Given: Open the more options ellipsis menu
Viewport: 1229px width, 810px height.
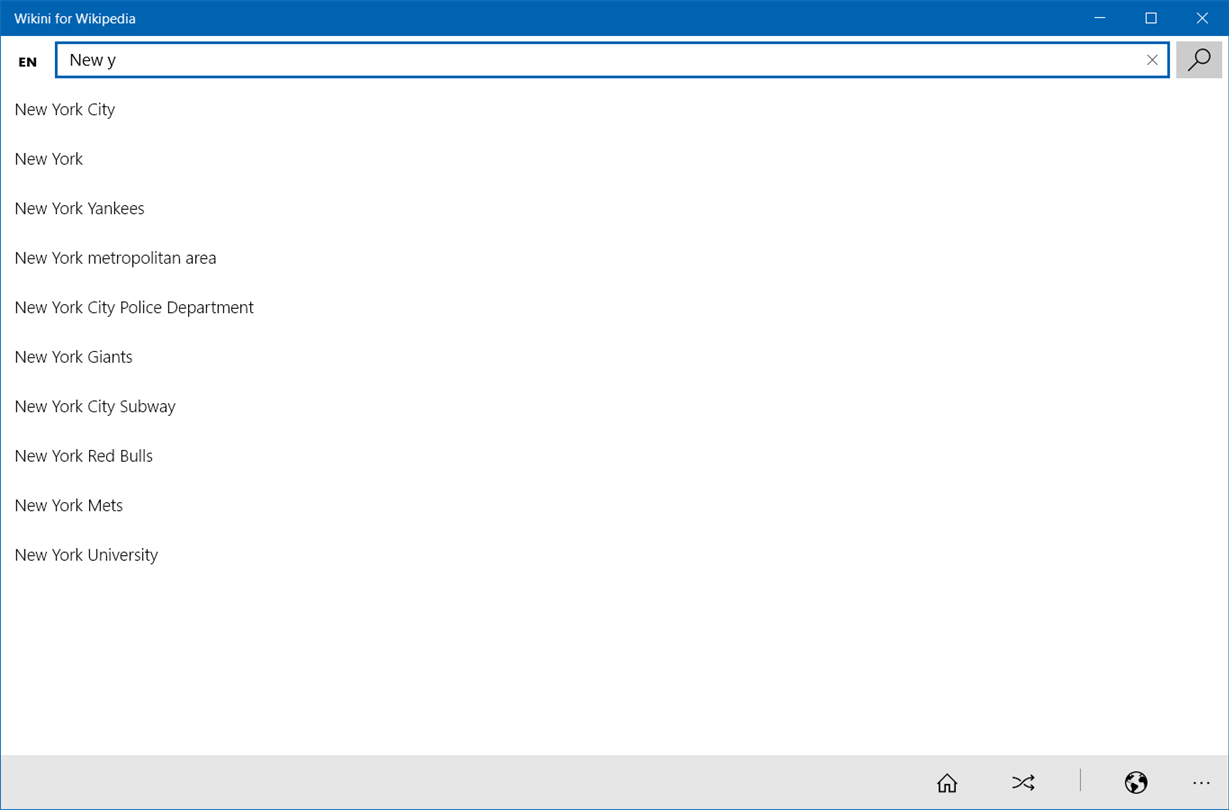Looking at the screenshot, I should (1202, 782).
